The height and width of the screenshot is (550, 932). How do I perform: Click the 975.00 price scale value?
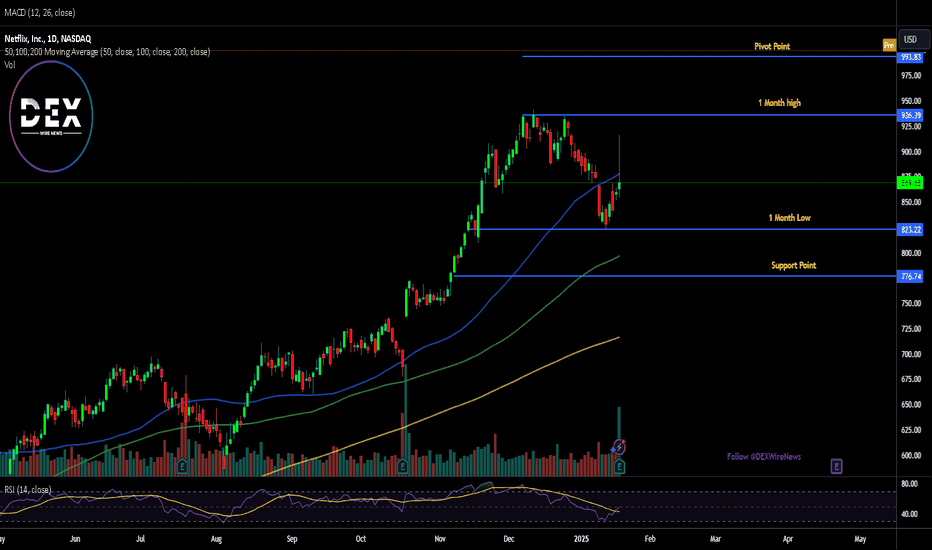click(911, 76)
